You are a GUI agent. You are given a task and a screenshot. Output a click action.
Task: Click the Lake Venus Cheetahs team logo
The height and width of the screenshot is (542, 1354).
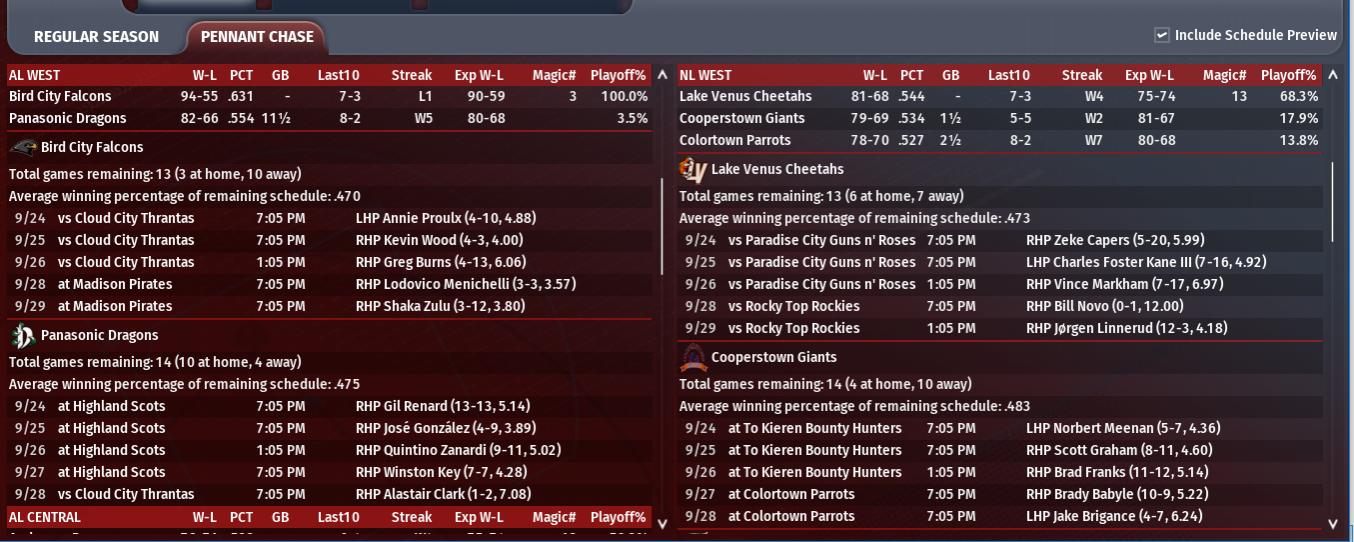[x=693, y=170]
